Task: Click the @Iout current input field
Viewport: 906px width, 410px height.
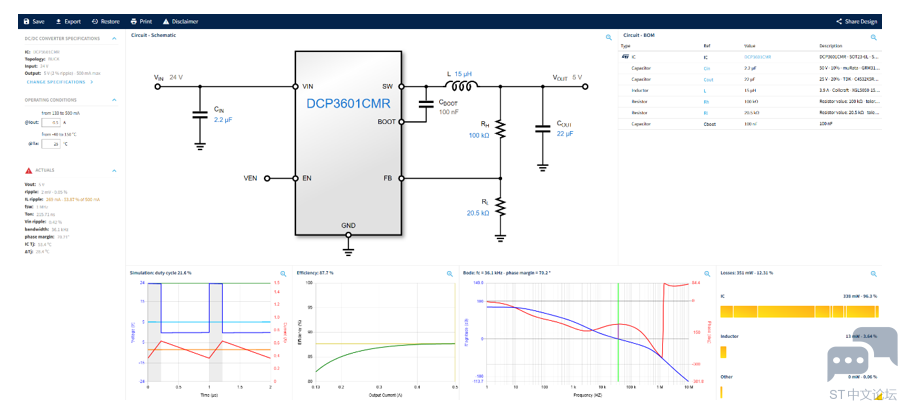Action: pyautogui.click(x=56, y=123)
